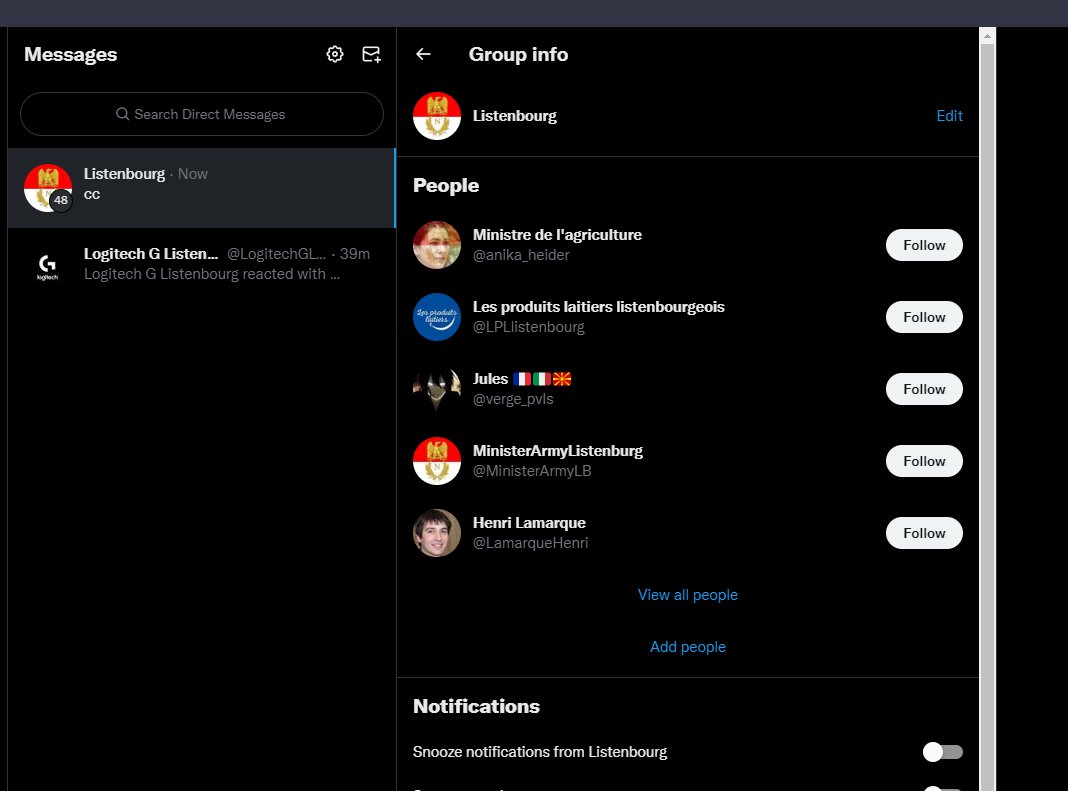
Task: Follow MinisterArmyListenburg
Action: 924,461
